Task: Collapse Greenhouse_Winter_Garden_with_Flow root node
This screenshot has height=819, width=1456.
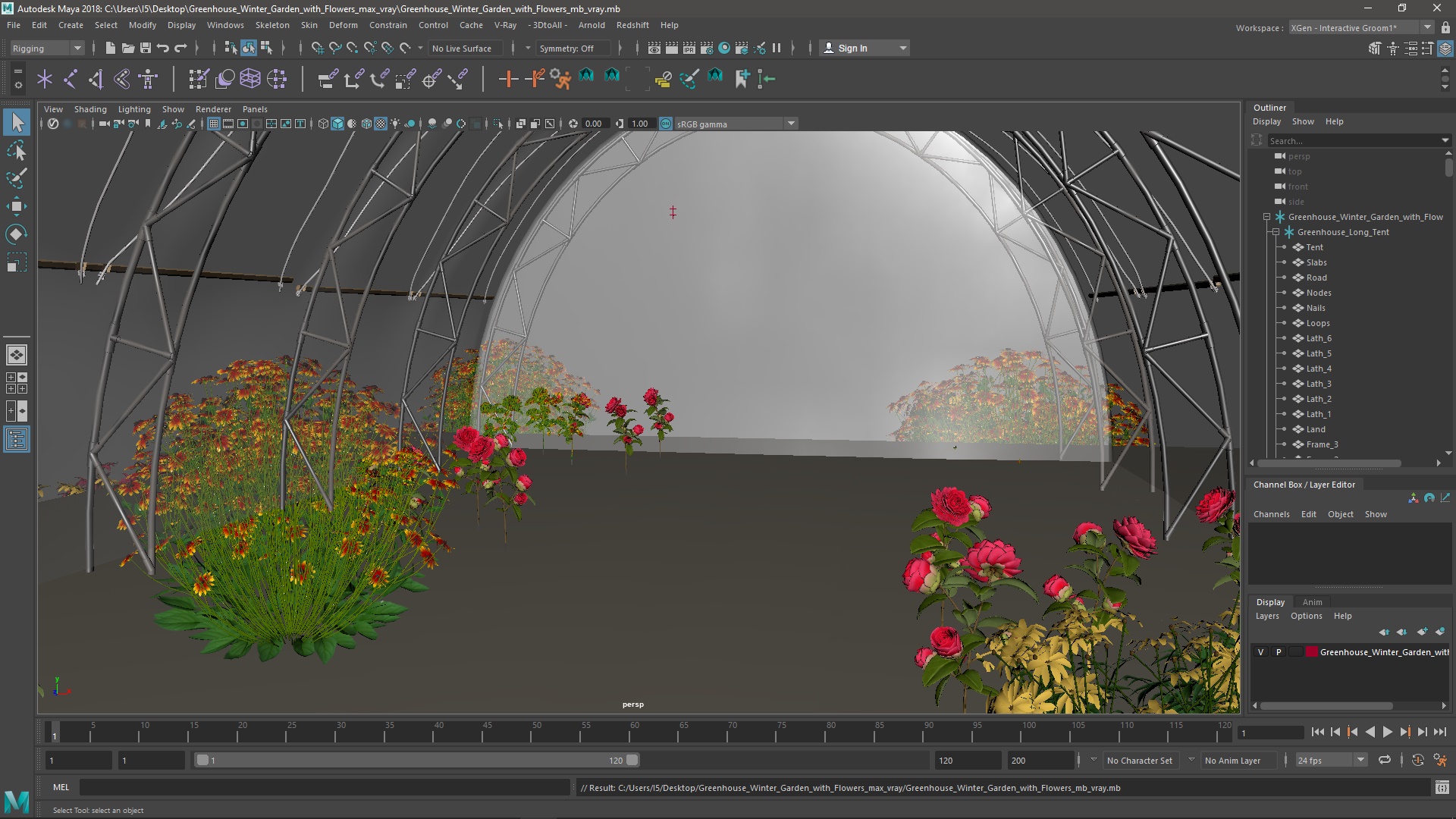Action: pos(1266,217)
